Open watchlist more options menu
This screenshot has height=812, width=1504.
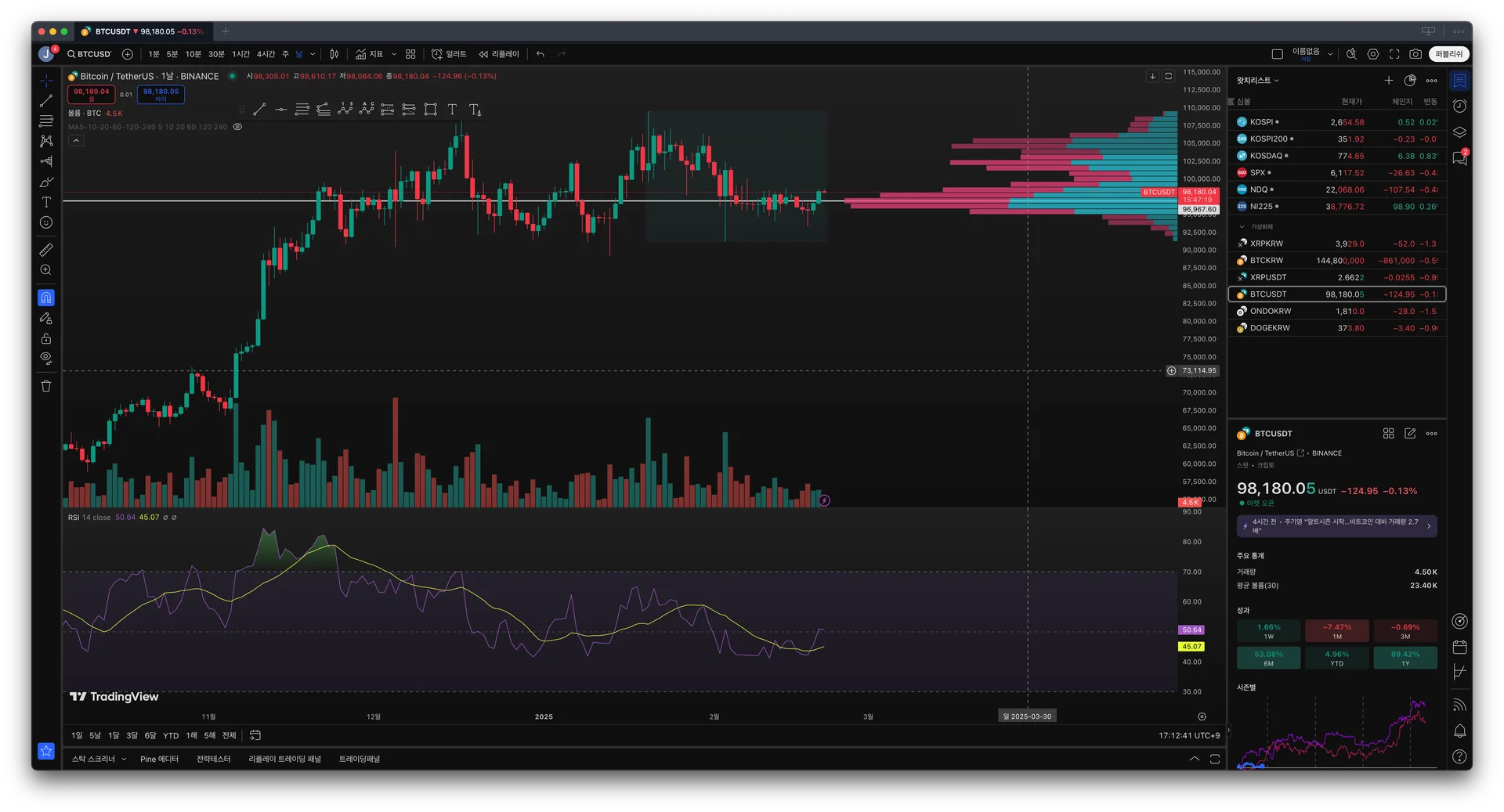[1432, 81]
